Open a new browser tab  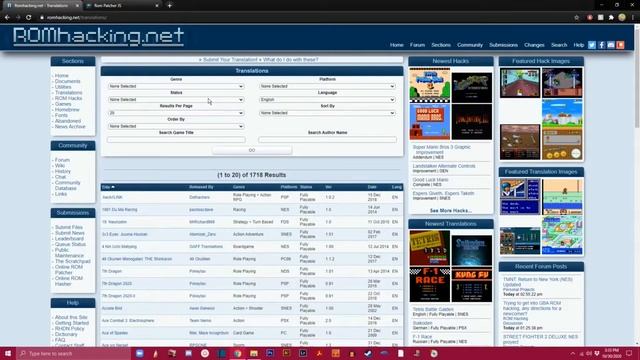169,6
